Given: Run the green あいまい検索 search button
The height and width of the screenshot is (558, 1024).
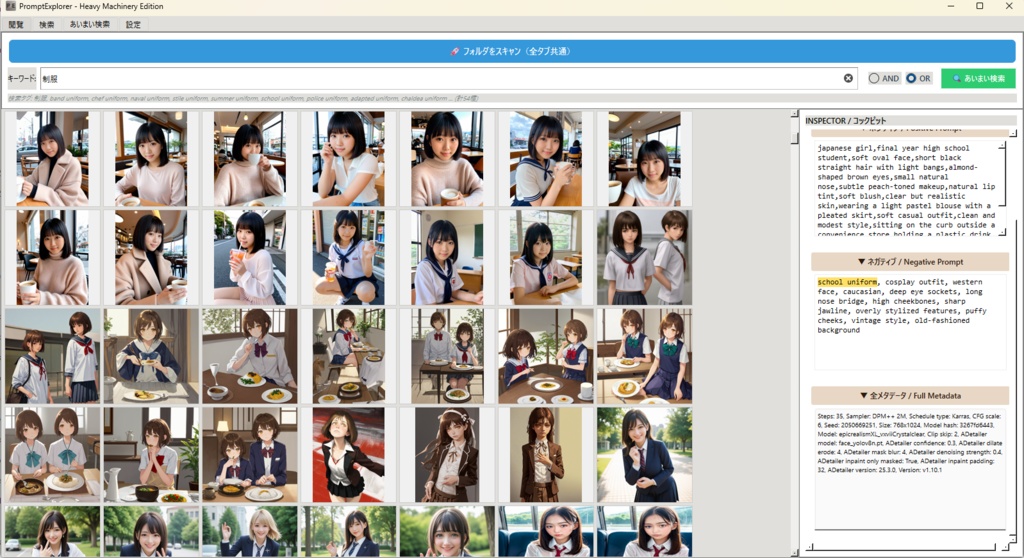Looking at the screenshot, I should tap(978, 78).
